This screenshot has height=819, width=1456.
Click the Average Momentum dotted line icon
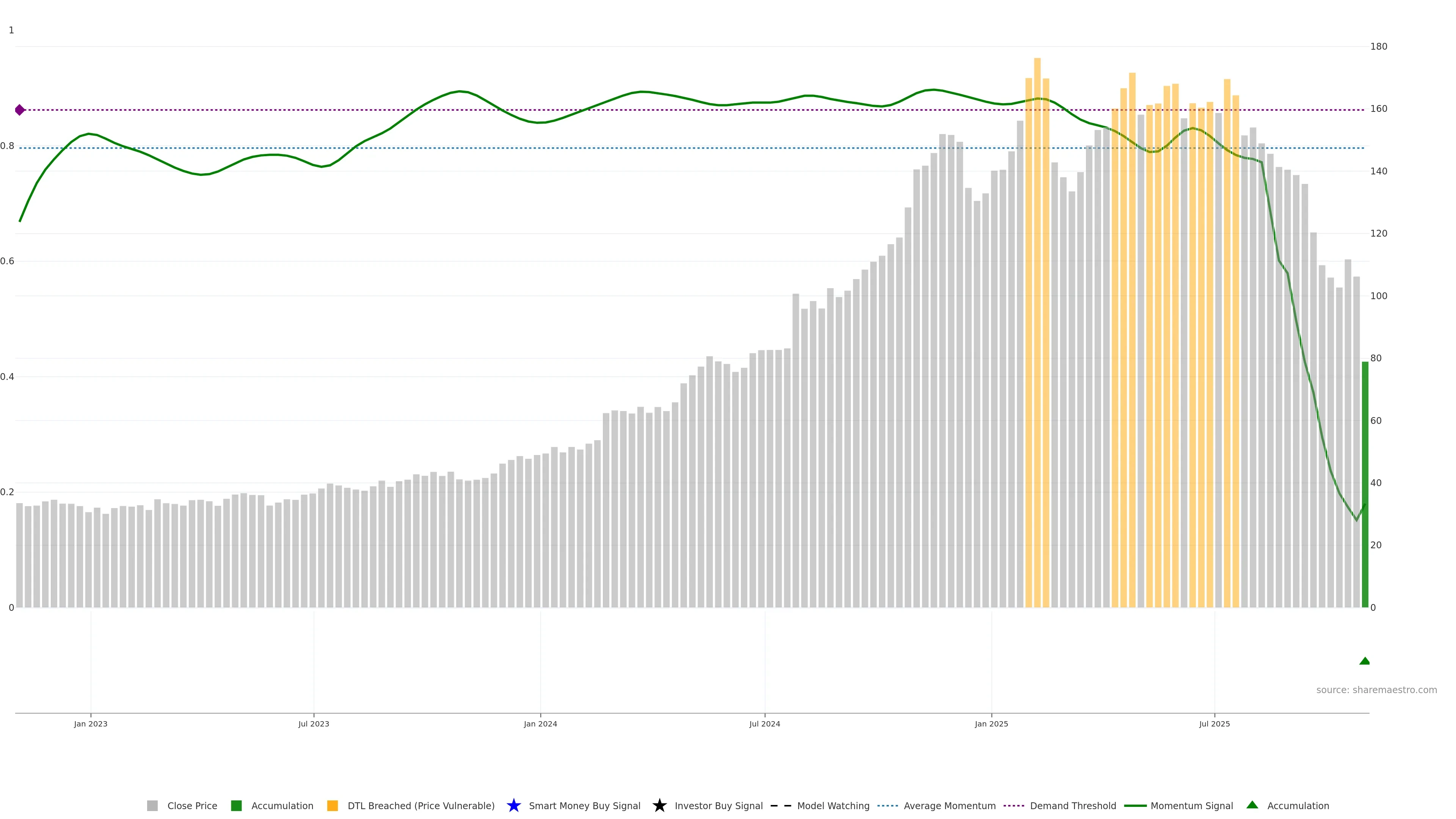point(887,805)
